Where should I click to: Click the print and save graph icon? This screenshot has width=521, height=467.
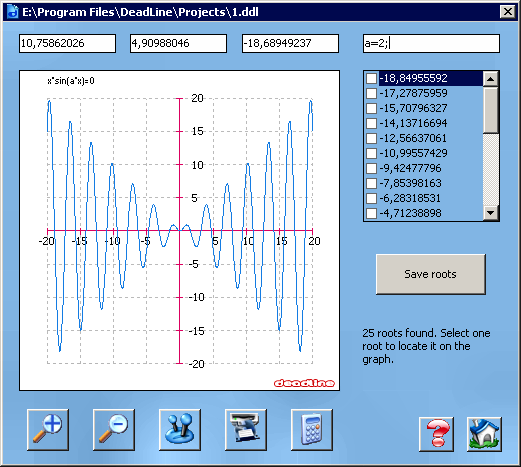pos(246,430)
